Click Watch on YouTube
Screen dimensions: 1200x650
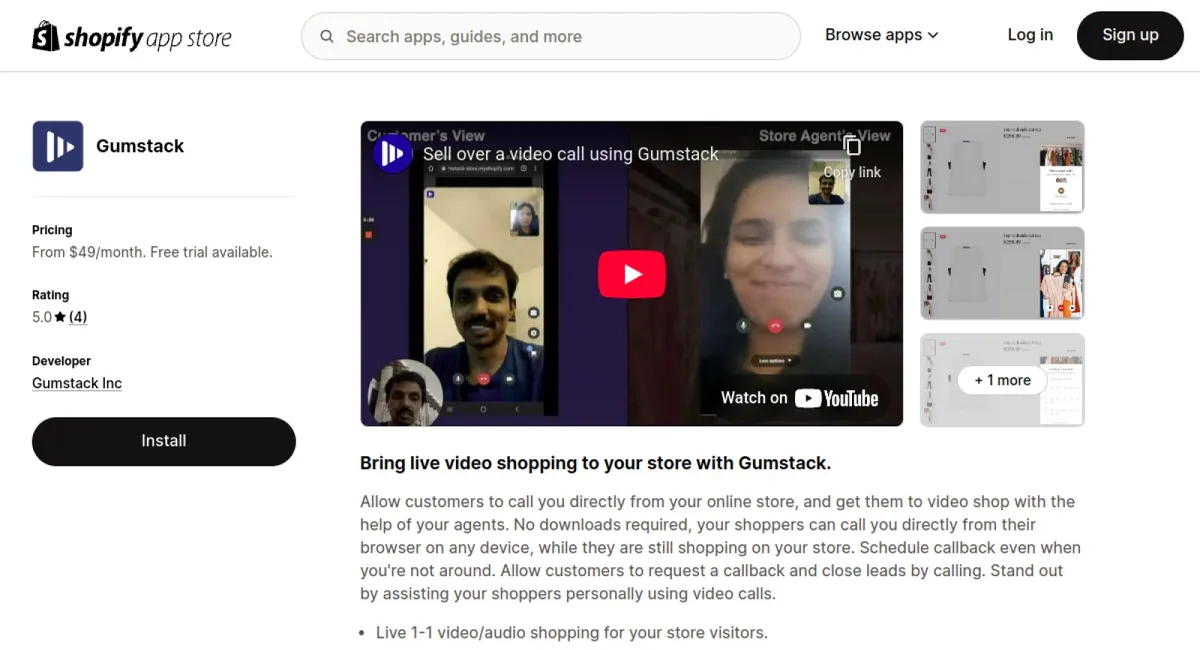(x=799, y=398)
